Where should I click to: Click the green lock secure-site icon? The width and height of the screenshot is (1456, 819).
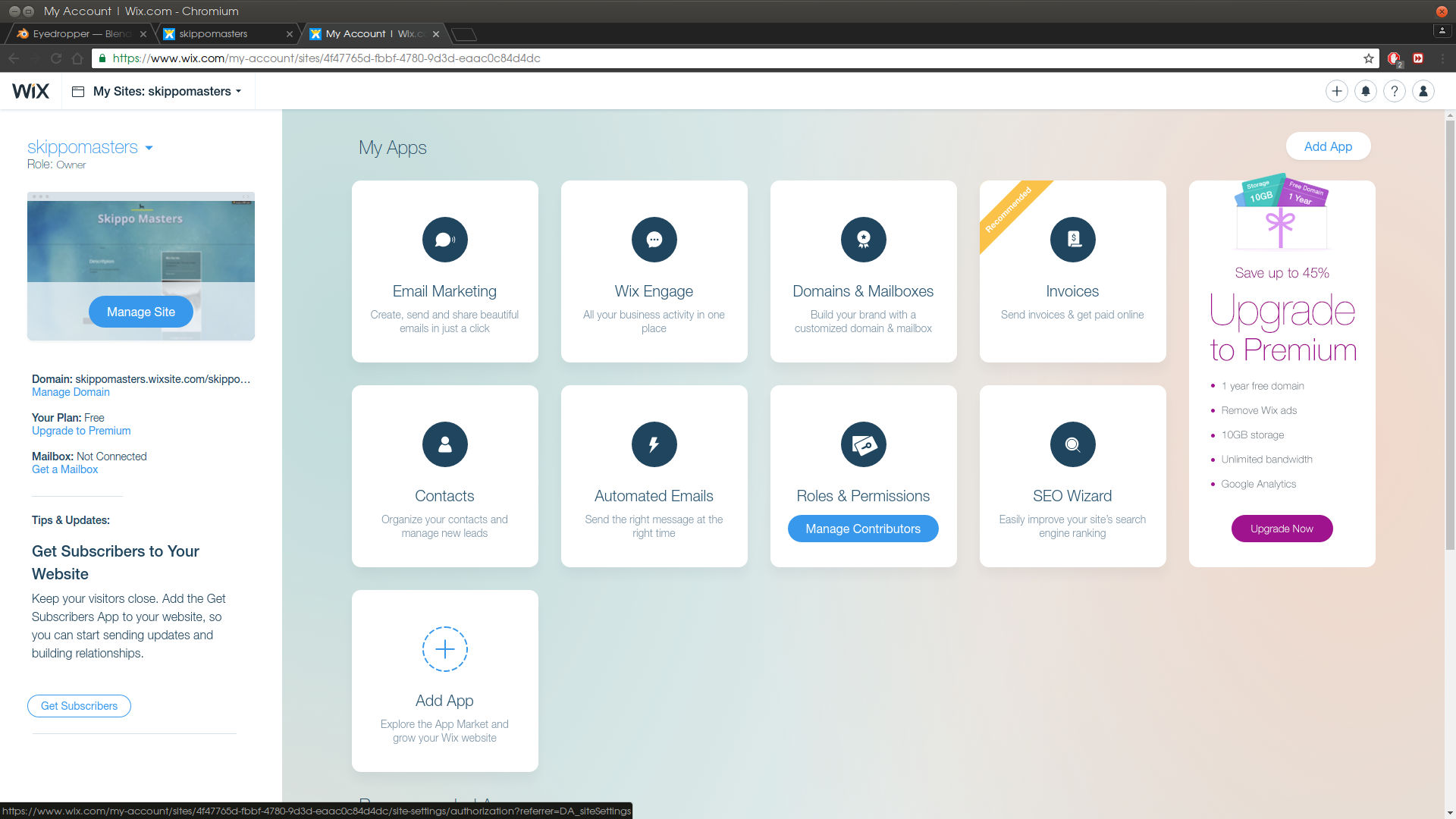click(x=102, y=58)
